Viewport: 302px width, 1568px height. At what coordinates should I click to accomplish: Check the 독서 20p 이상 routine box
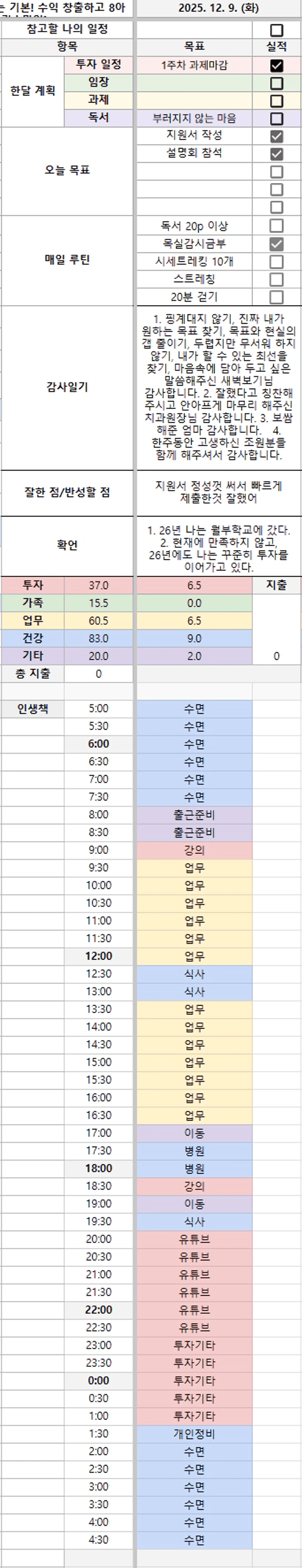pos(276,226)
